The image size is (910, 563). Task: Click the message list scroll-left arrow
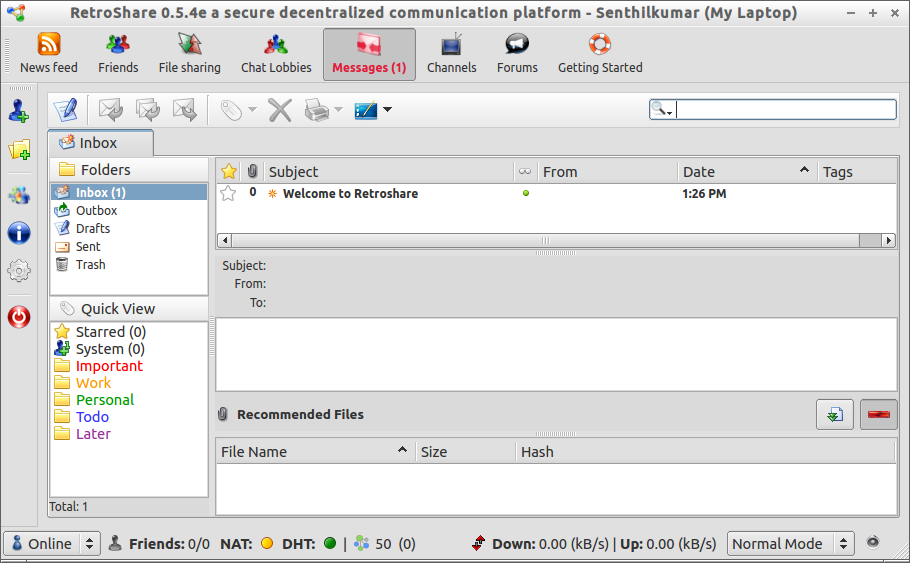pos(225,240)
